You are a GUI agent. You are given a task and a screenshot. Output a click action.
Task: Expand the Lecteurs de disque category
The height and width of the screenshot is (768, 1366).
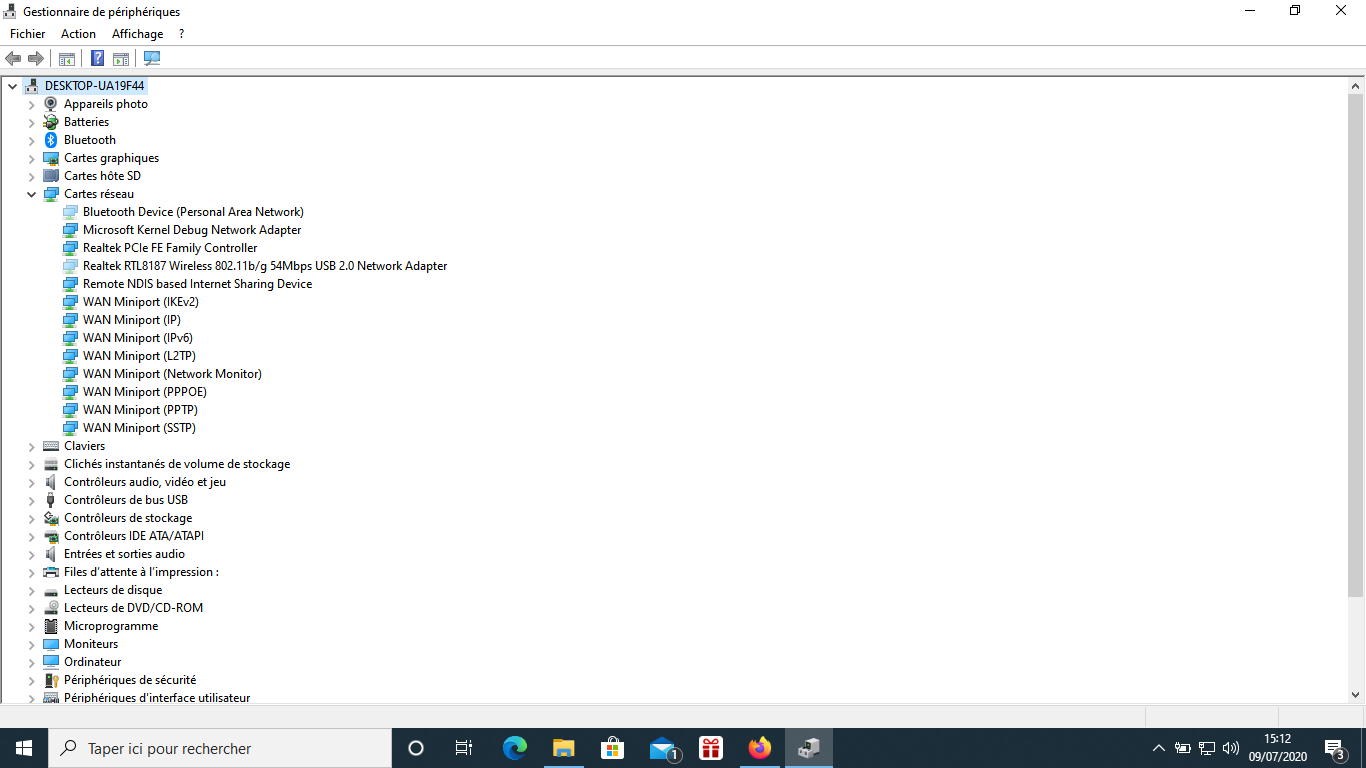pyautogui.click(x=31, y=590)
